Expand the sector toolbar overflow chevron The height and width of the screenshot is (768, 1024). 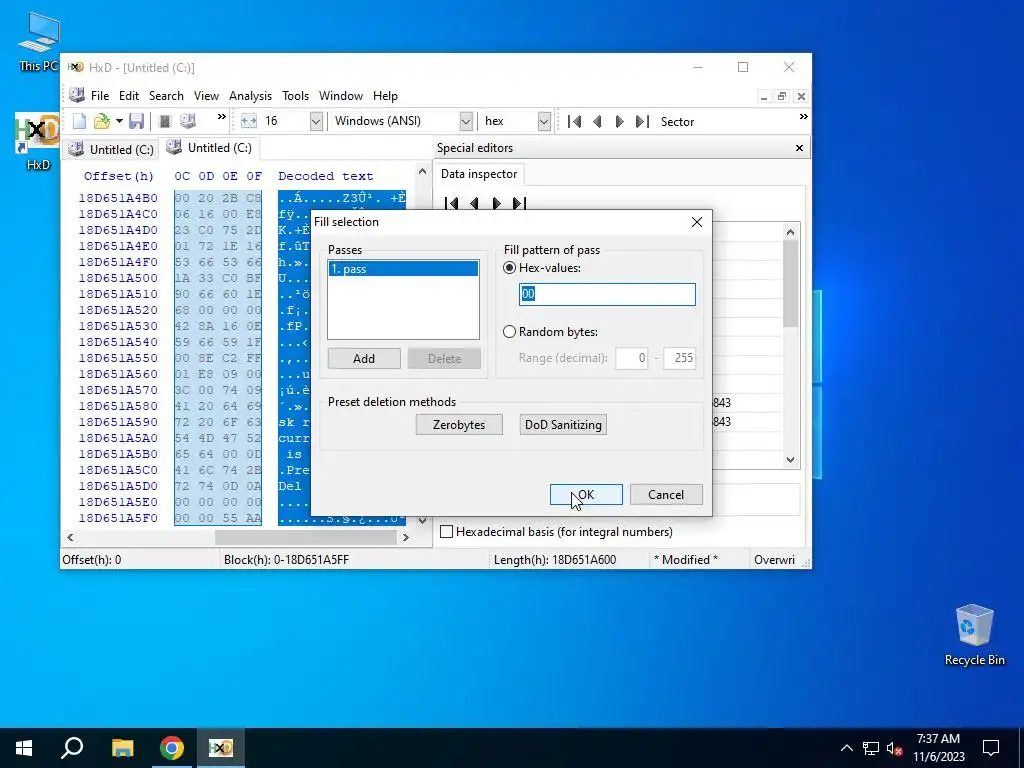click(x=804, y=117)
